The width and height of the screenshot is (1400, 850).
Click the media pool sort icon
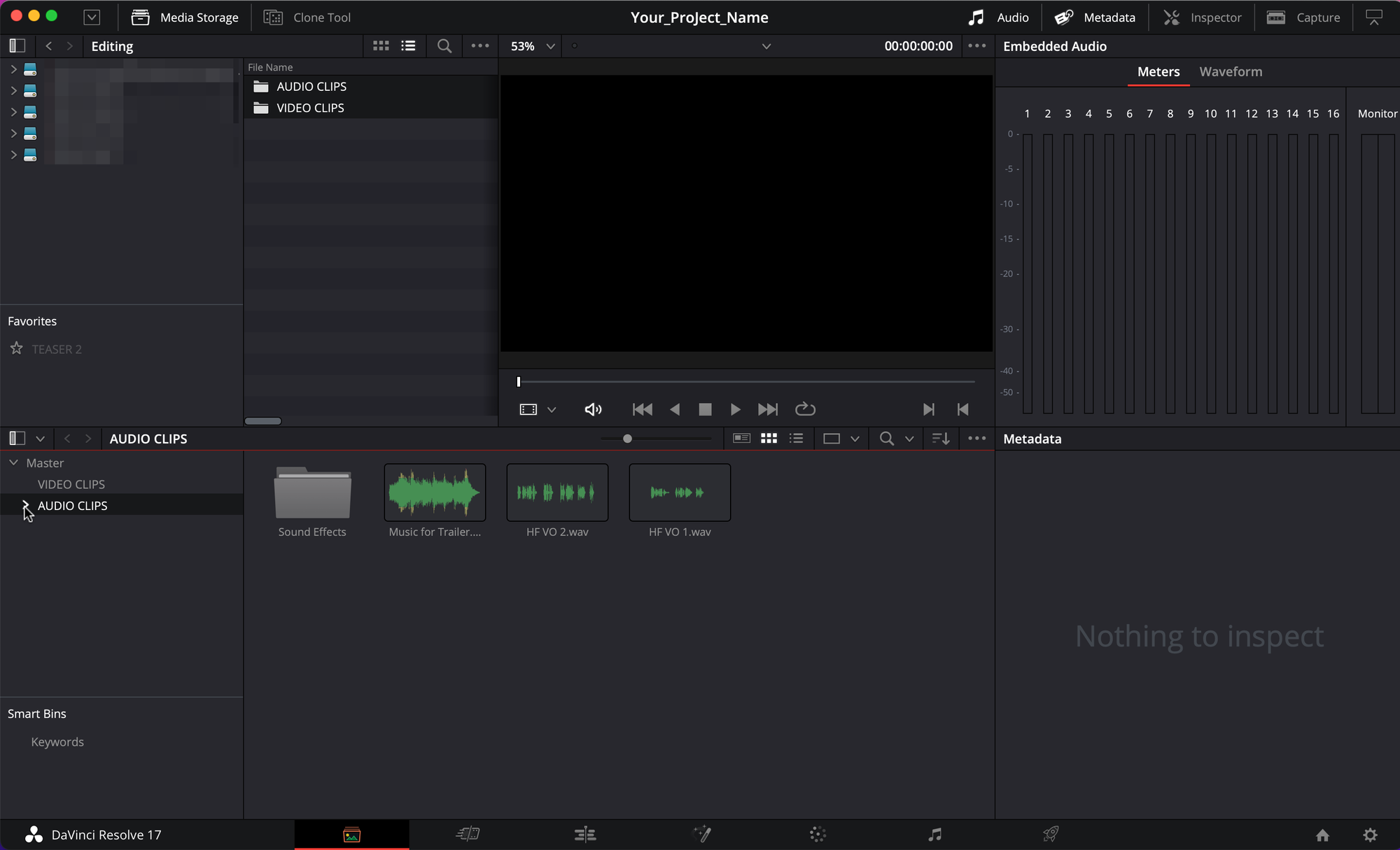[941, 439]
